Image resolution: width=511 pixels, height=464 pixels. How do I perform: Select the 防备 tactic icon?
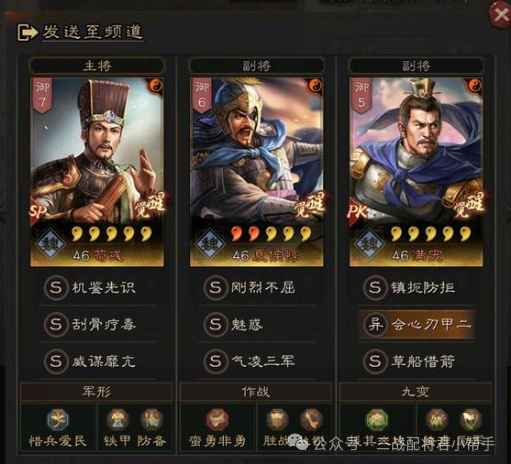click(x=152, y=420)
